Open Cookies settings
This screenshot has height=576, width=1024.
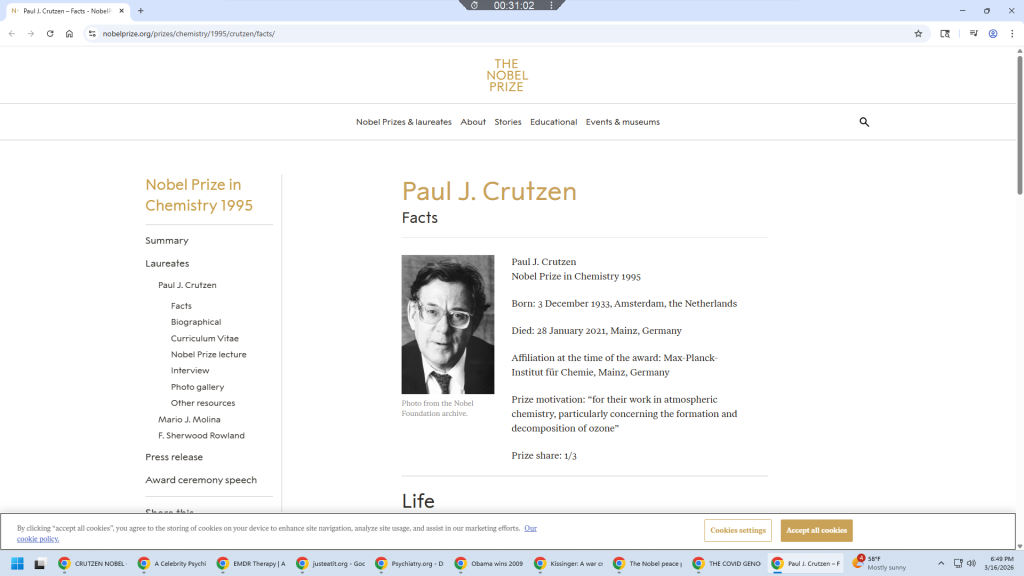[738, 530]
